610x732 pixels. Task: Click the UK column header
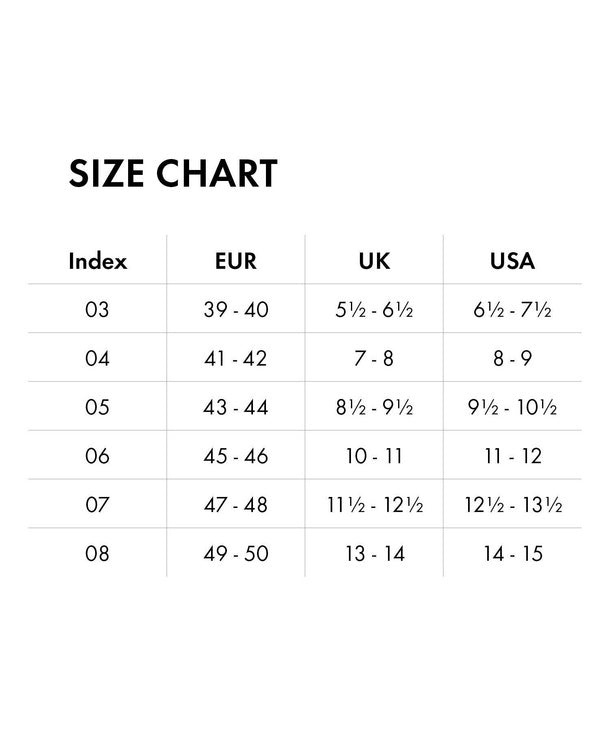point(374,262)
